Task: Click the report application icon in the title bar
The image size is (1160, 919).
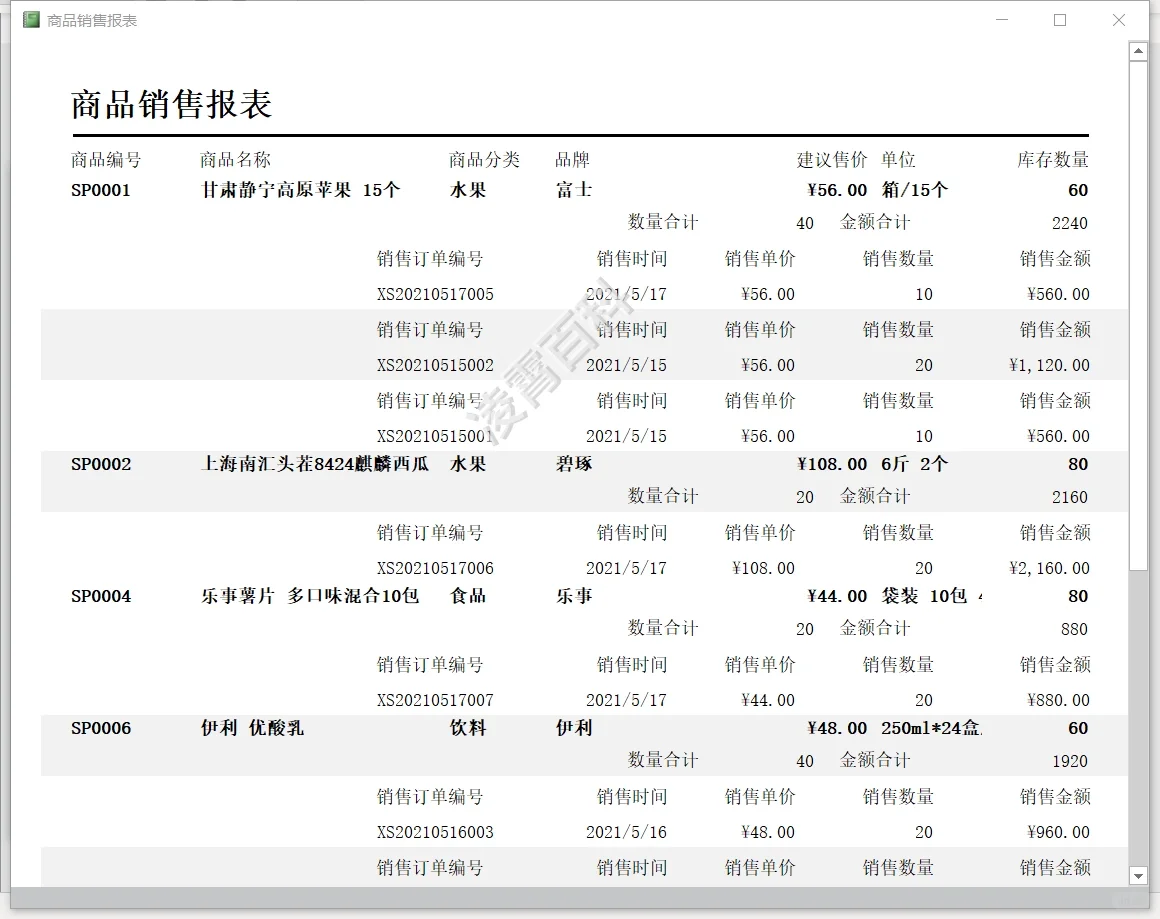Action: tap(30, 19)
